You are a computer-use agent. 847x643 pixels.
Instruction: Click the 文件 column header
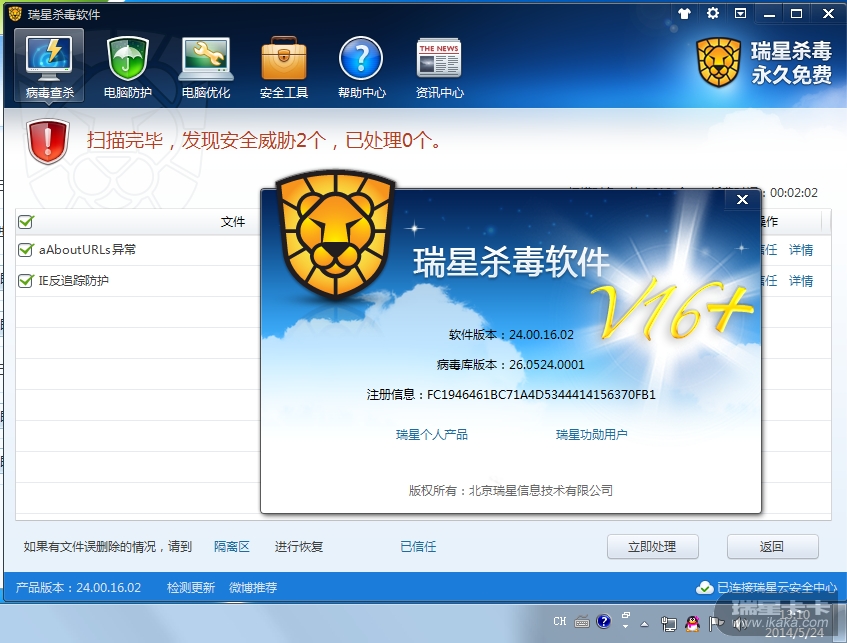(233, 222)
